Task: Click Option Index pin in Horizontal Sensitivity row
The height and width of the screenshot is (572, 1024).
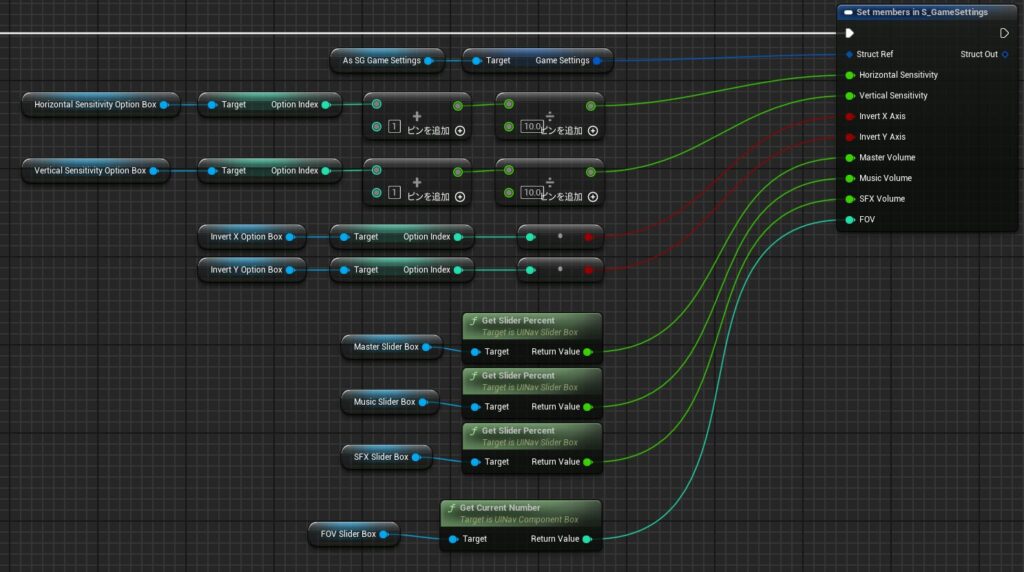Action: pyautogui.click(x=326, y=104)
